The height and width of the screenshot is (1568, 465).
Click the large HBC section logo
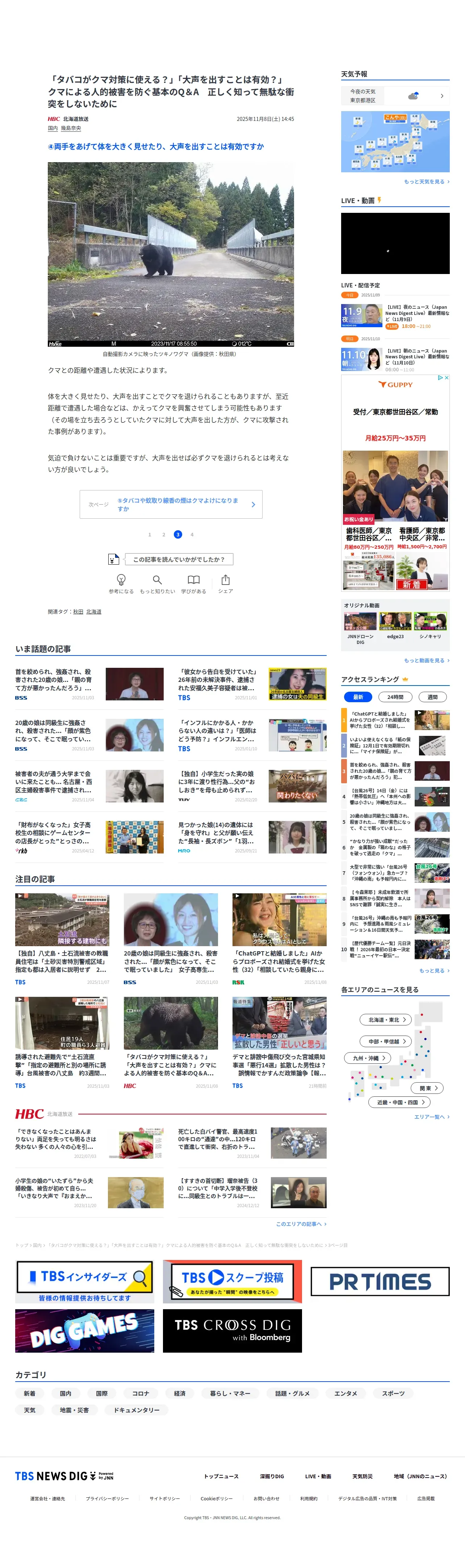click(x=29, y=1113)
